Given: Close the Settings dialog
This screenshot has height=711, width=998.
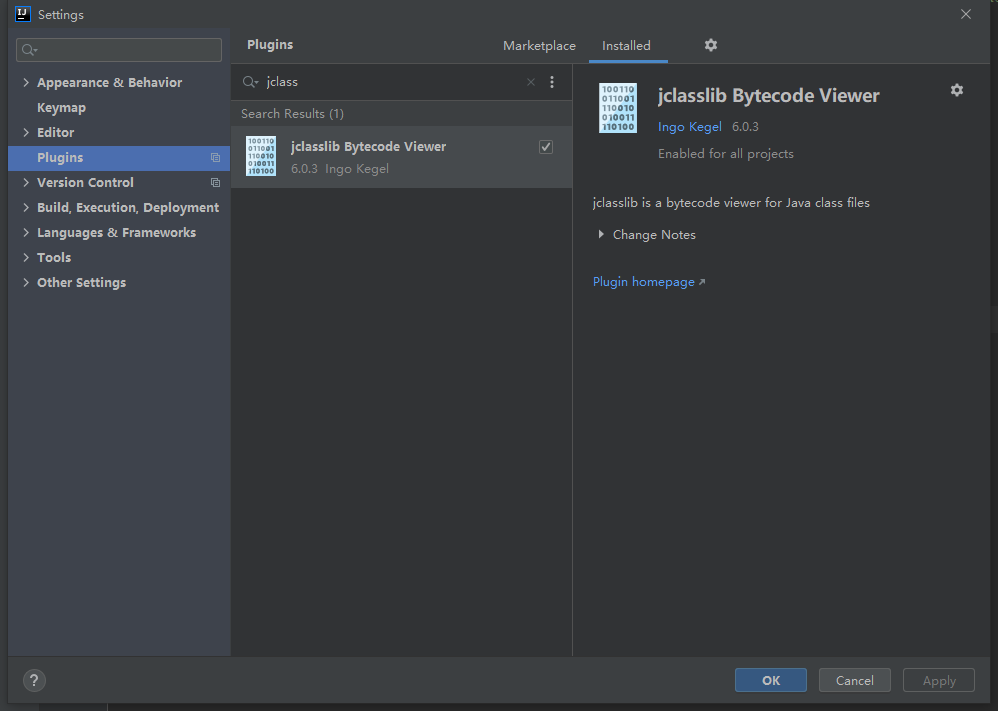Looking at the screenshot, I should point(966,14).
